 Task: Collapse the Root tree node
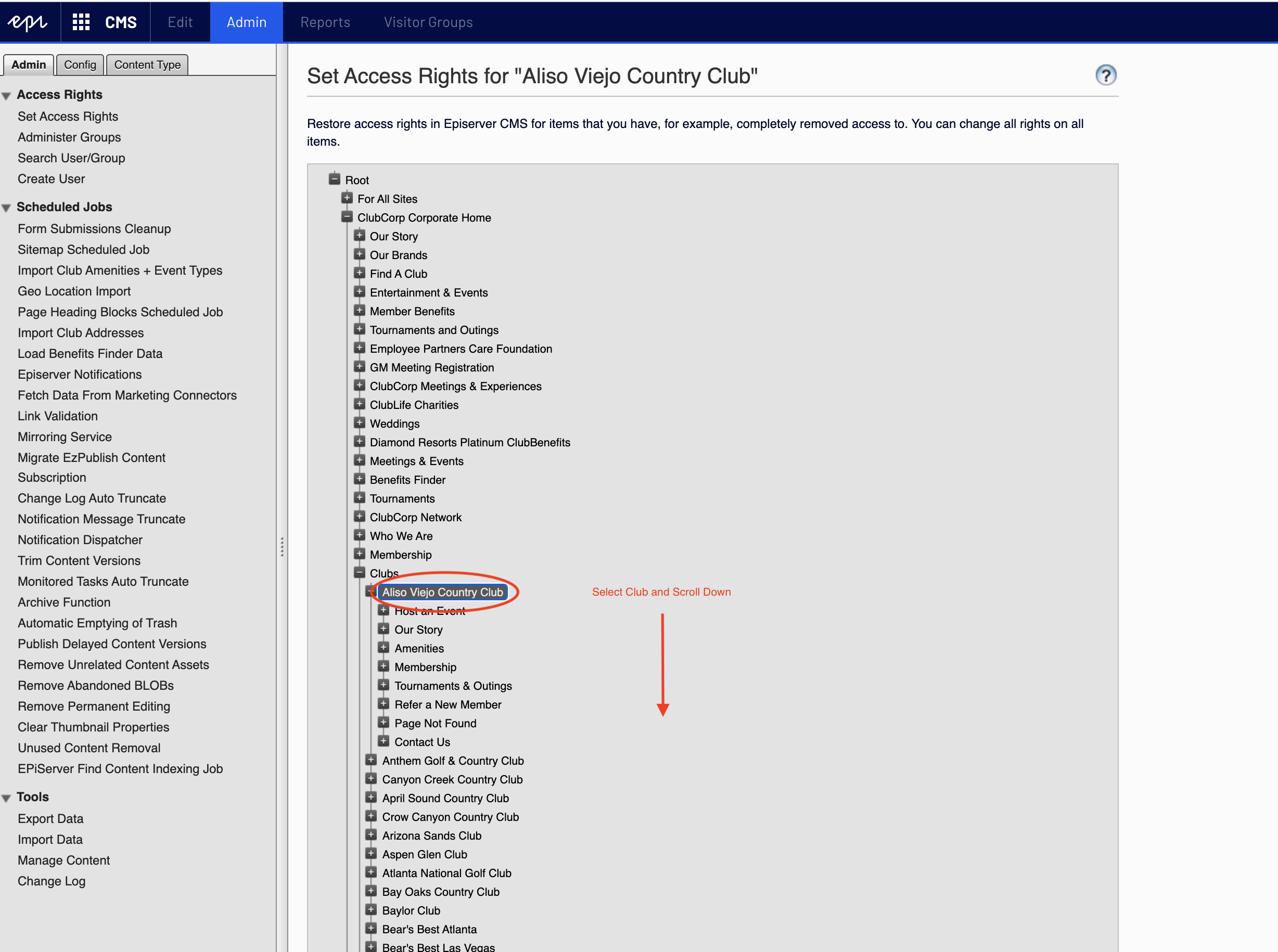(335, 178)
